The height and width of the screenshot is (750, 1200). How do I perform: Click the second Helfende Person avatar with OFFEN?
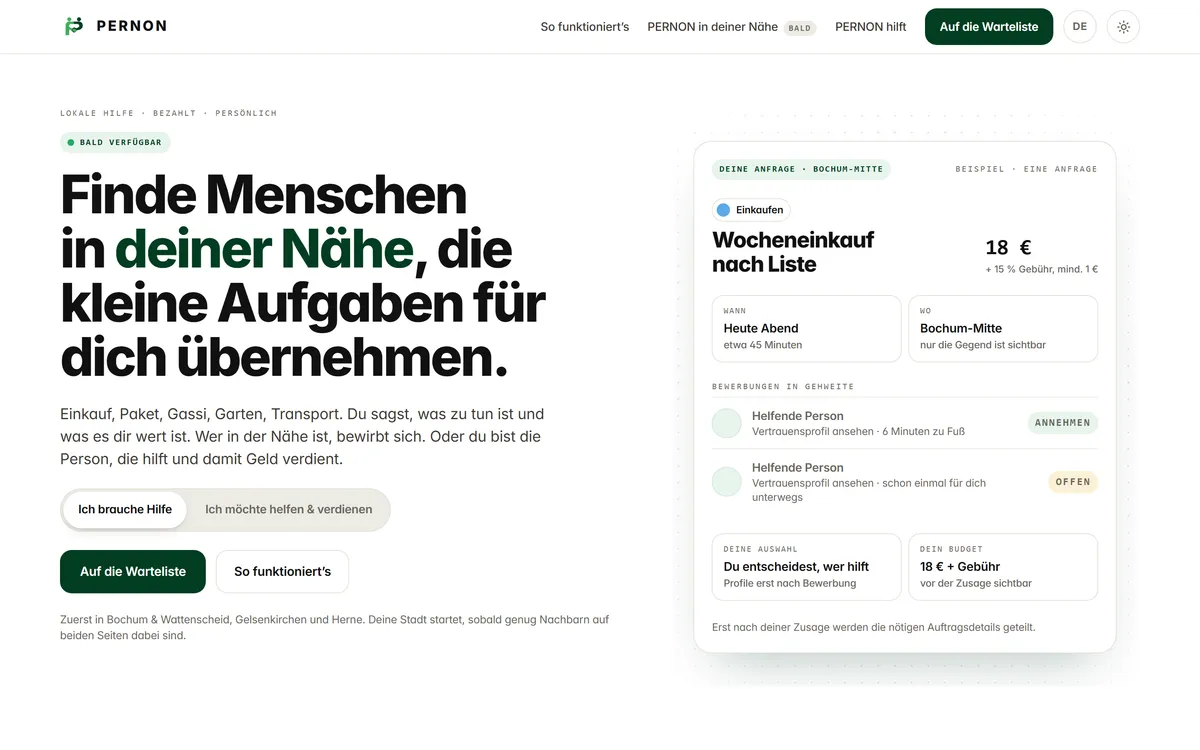click(x=727, y=482)
